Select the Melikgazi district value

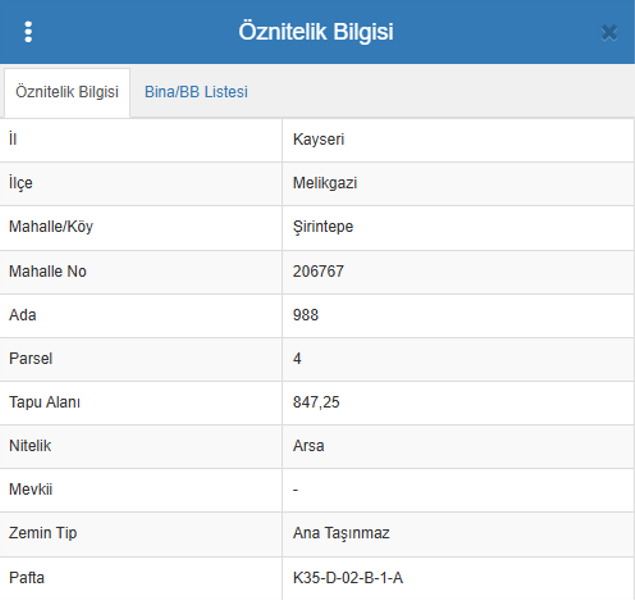[x=325, y=184]
